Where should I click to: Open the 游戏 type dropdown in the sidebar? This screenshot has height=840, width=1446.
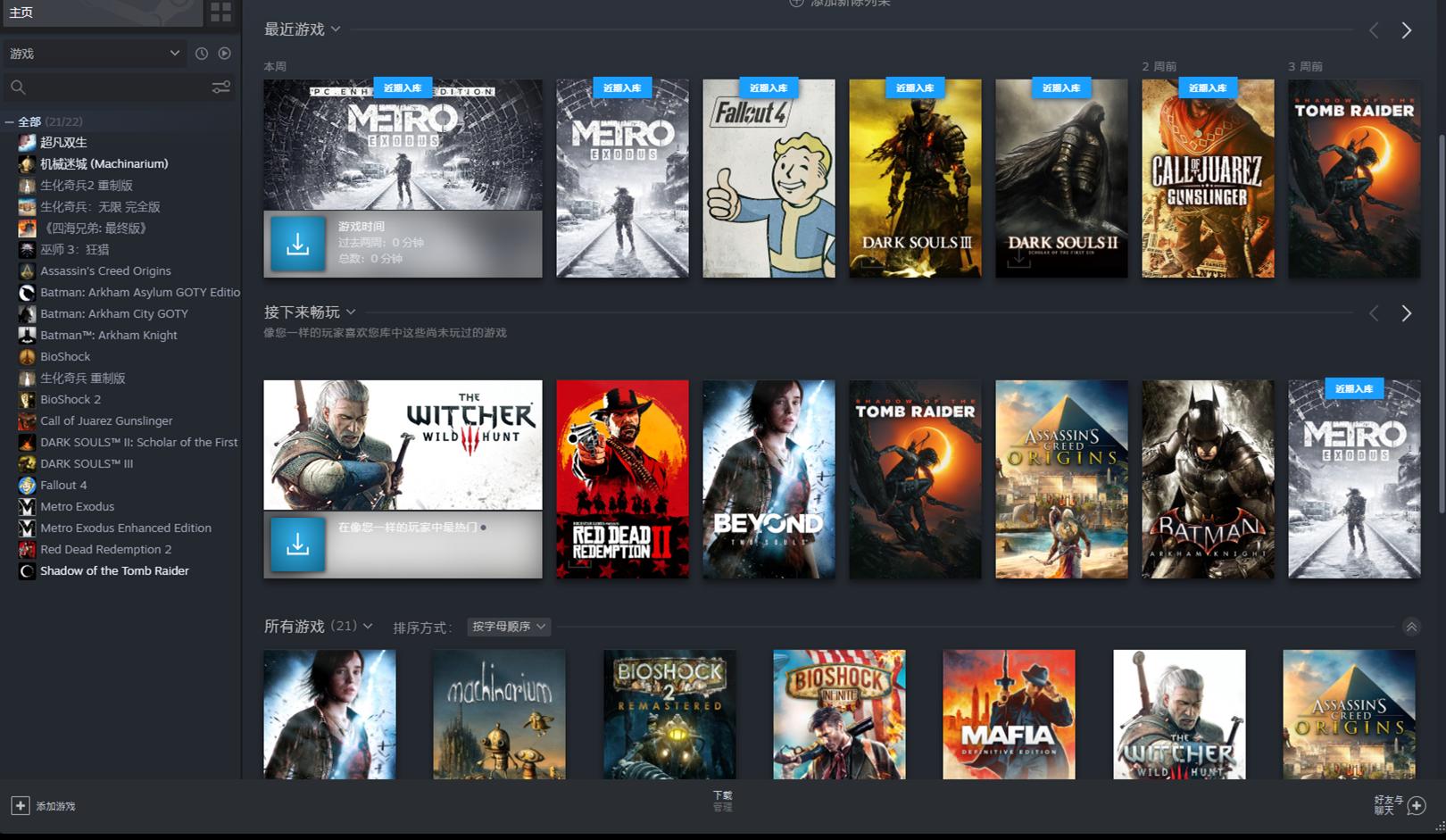(96, 53)
